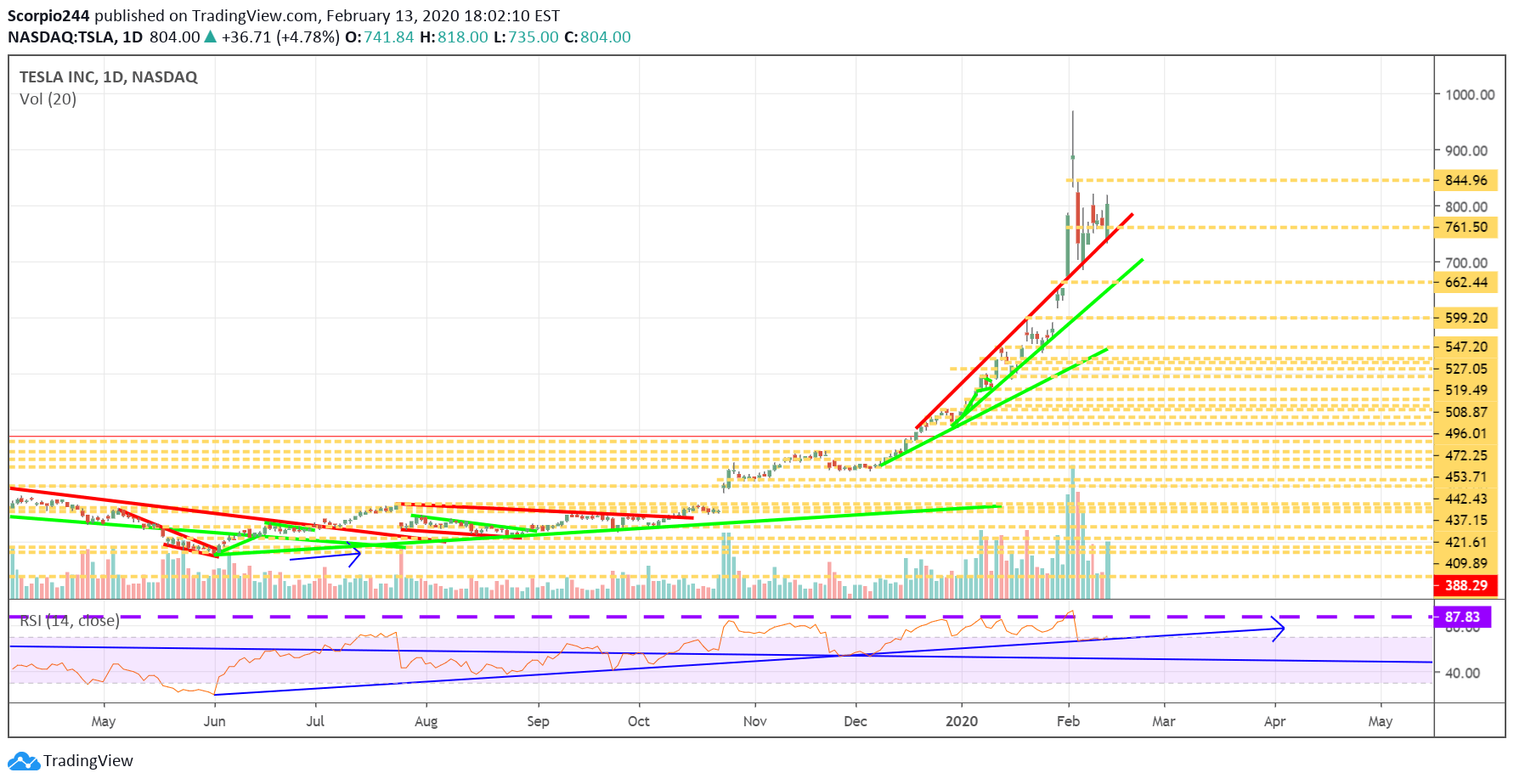Click the NASDAQ:TSLA, 1D symbol header

tap(75, 37)
